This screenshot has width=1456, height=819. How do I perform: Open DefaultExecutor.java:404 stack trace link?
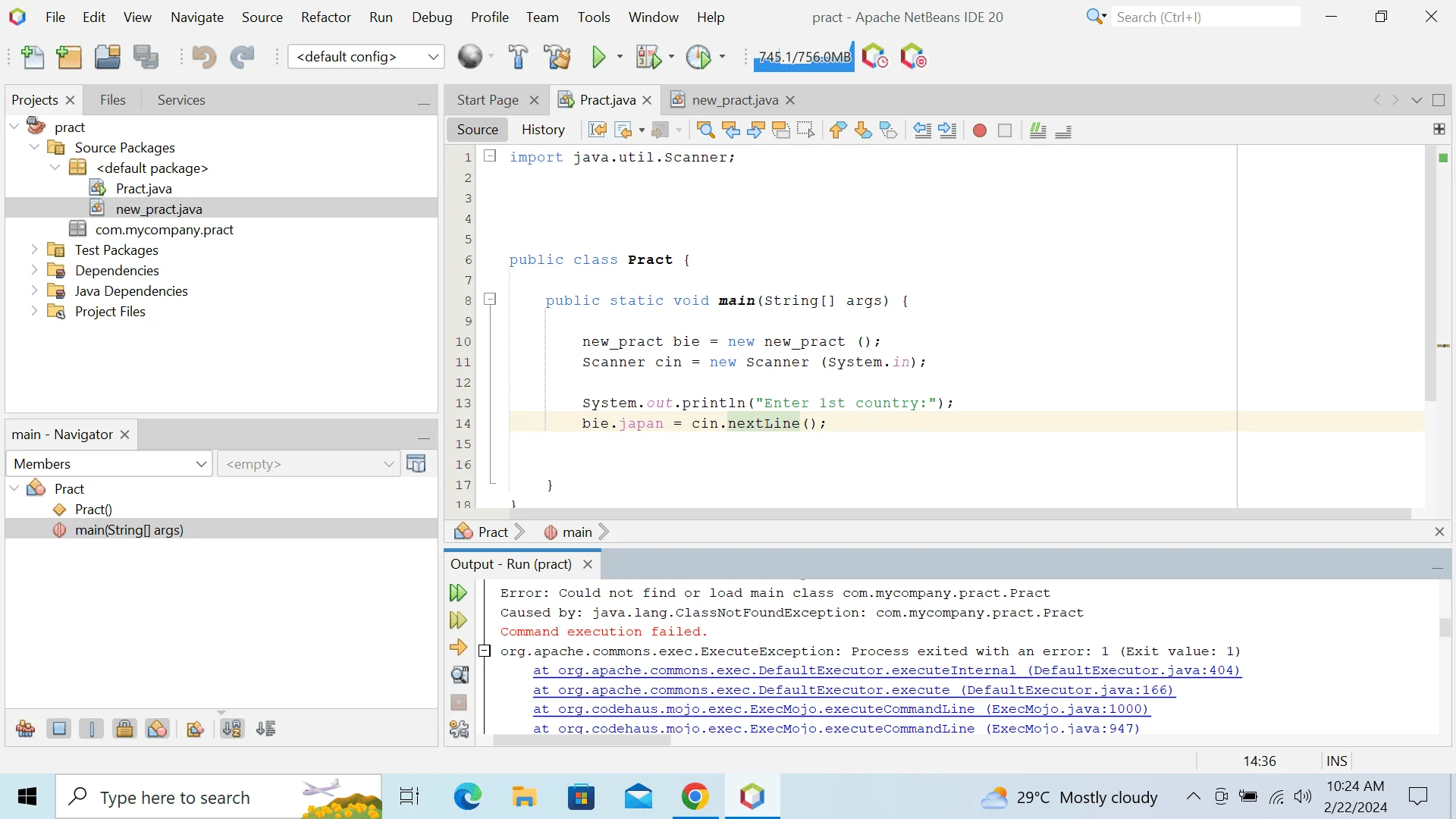click(887, 670)
